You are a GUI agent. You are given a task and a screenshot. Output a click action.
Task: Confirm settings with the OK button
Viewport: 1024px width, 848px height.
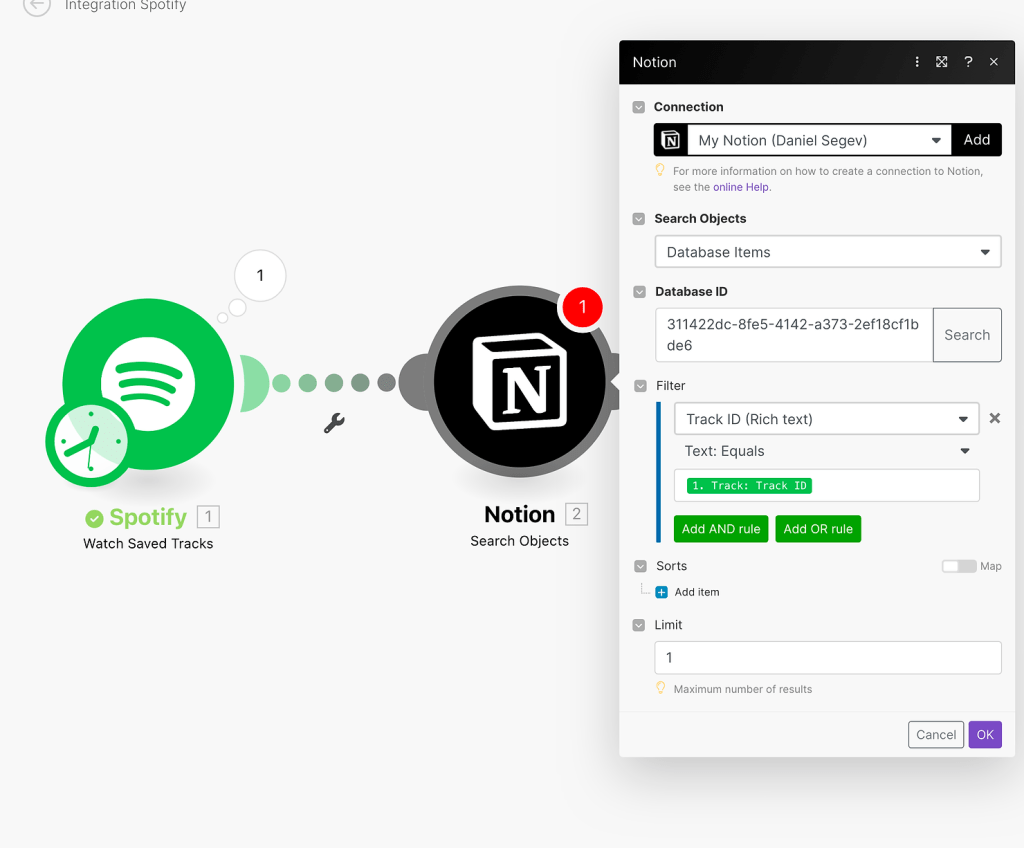[x=984, y=734]
